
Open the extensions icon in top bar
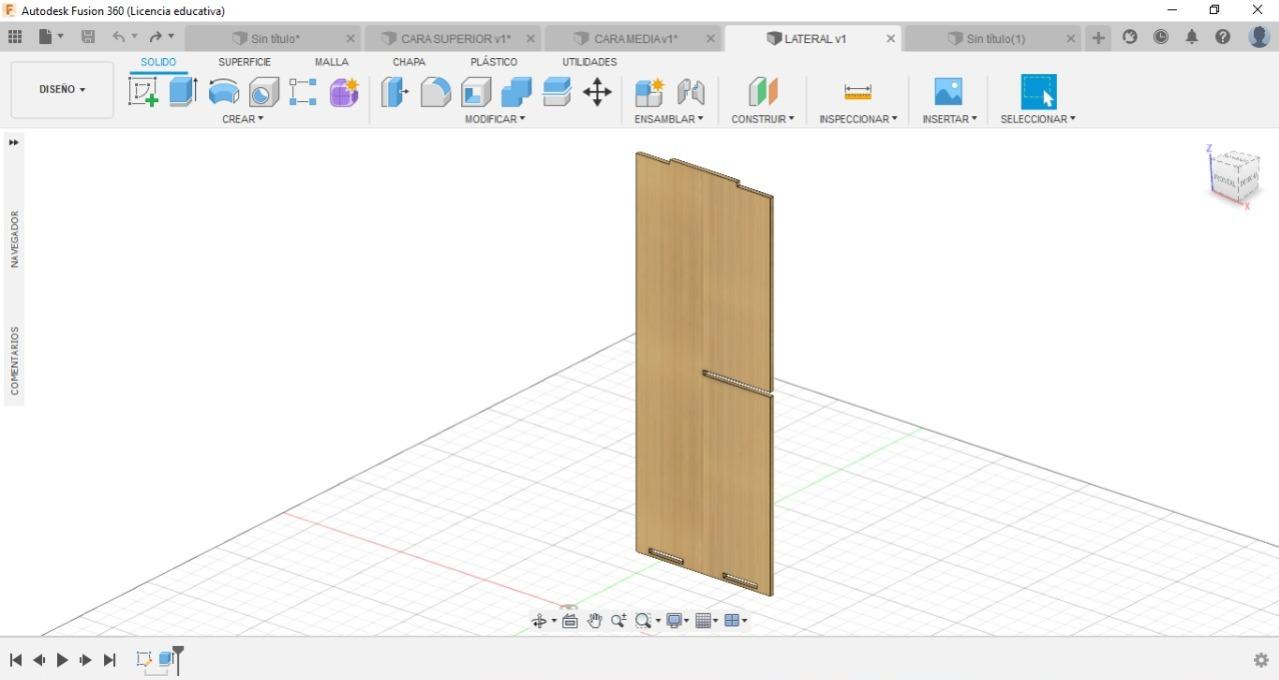[x=1130, y=37]
